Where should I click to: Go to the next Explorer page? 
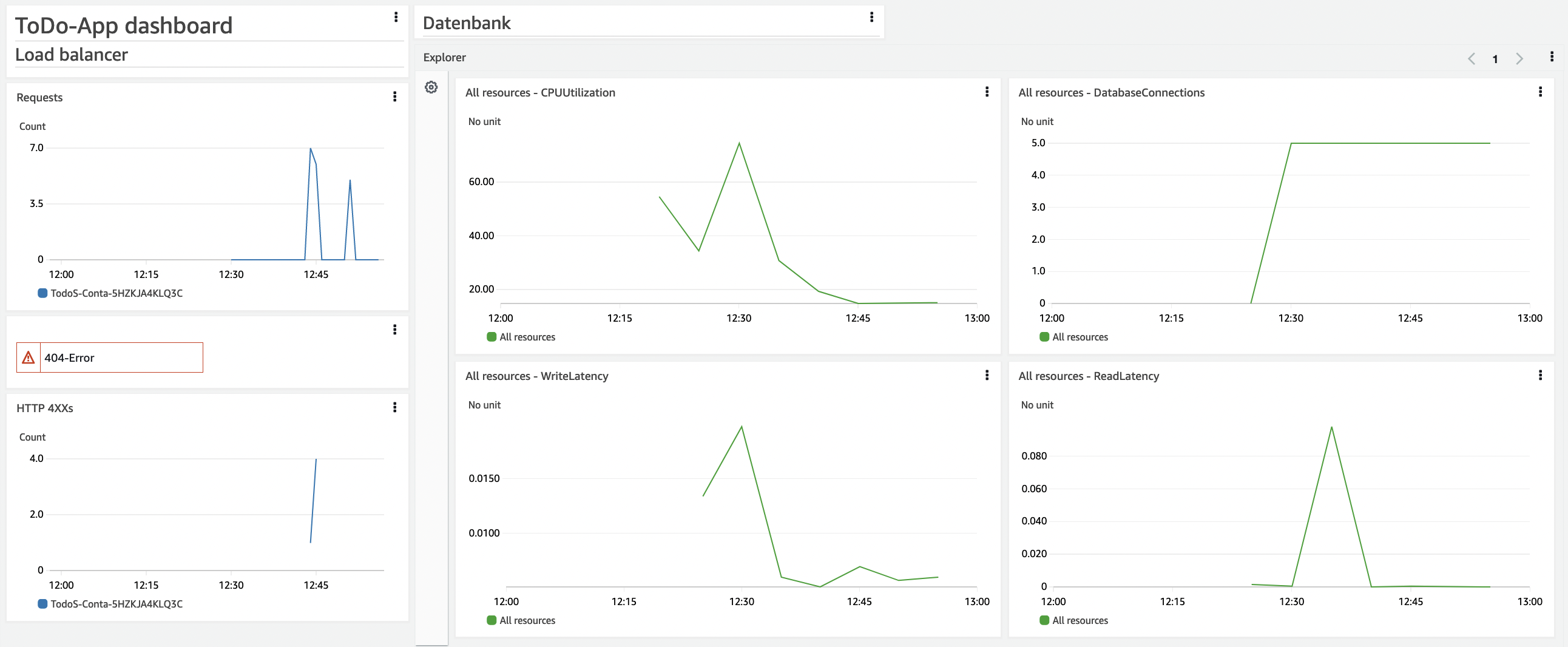point(1519,59)
